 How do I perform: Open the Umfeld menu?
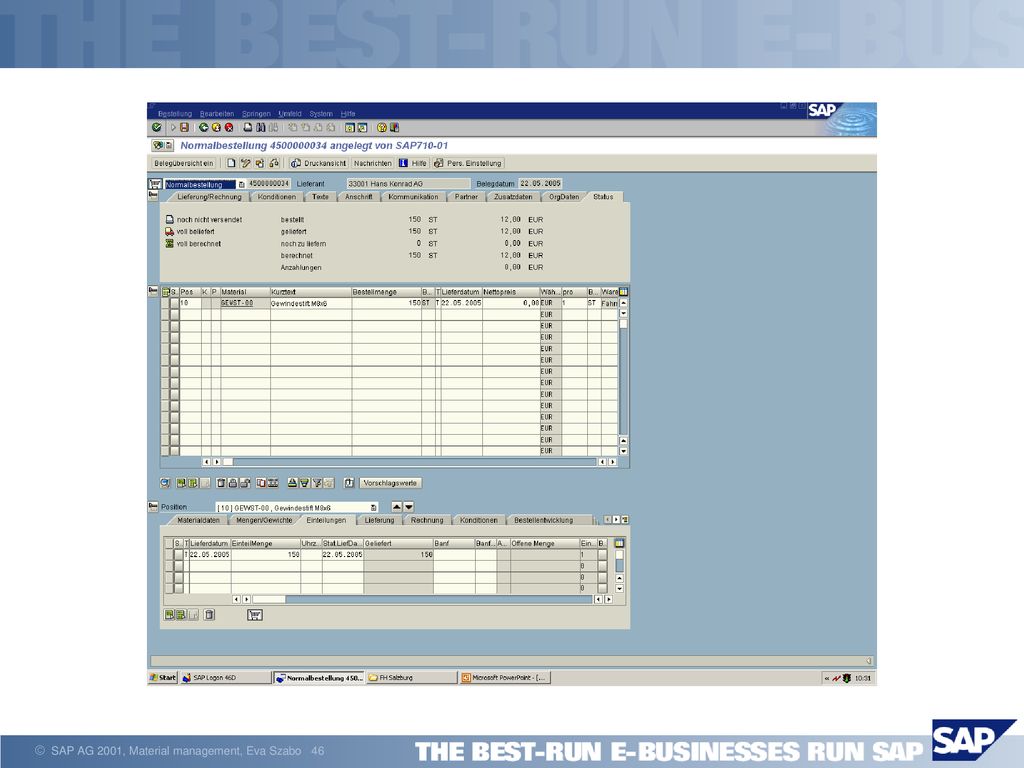[290, 114]
